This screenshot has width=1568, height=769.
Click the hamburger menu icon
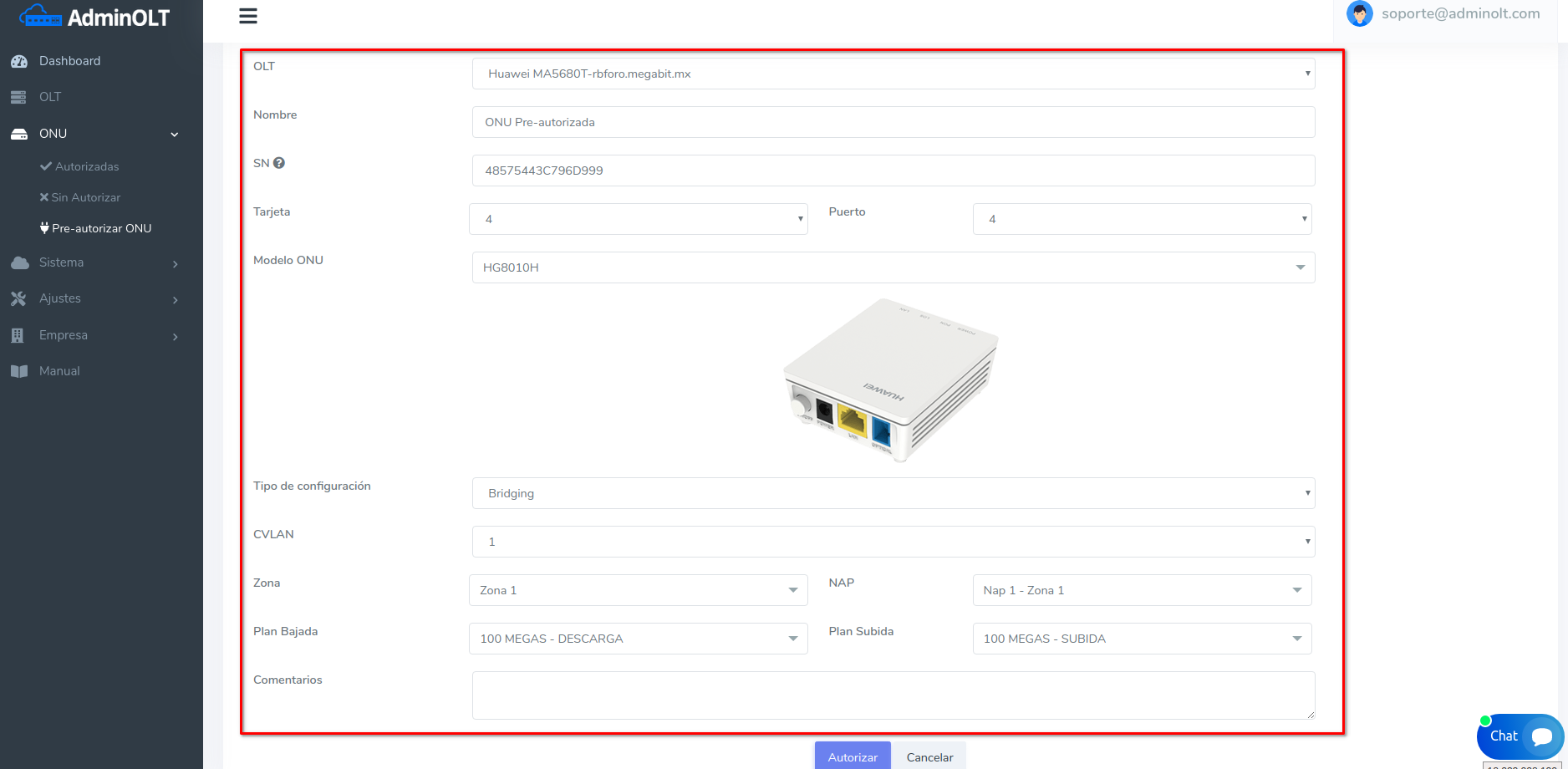click(248, 16)
